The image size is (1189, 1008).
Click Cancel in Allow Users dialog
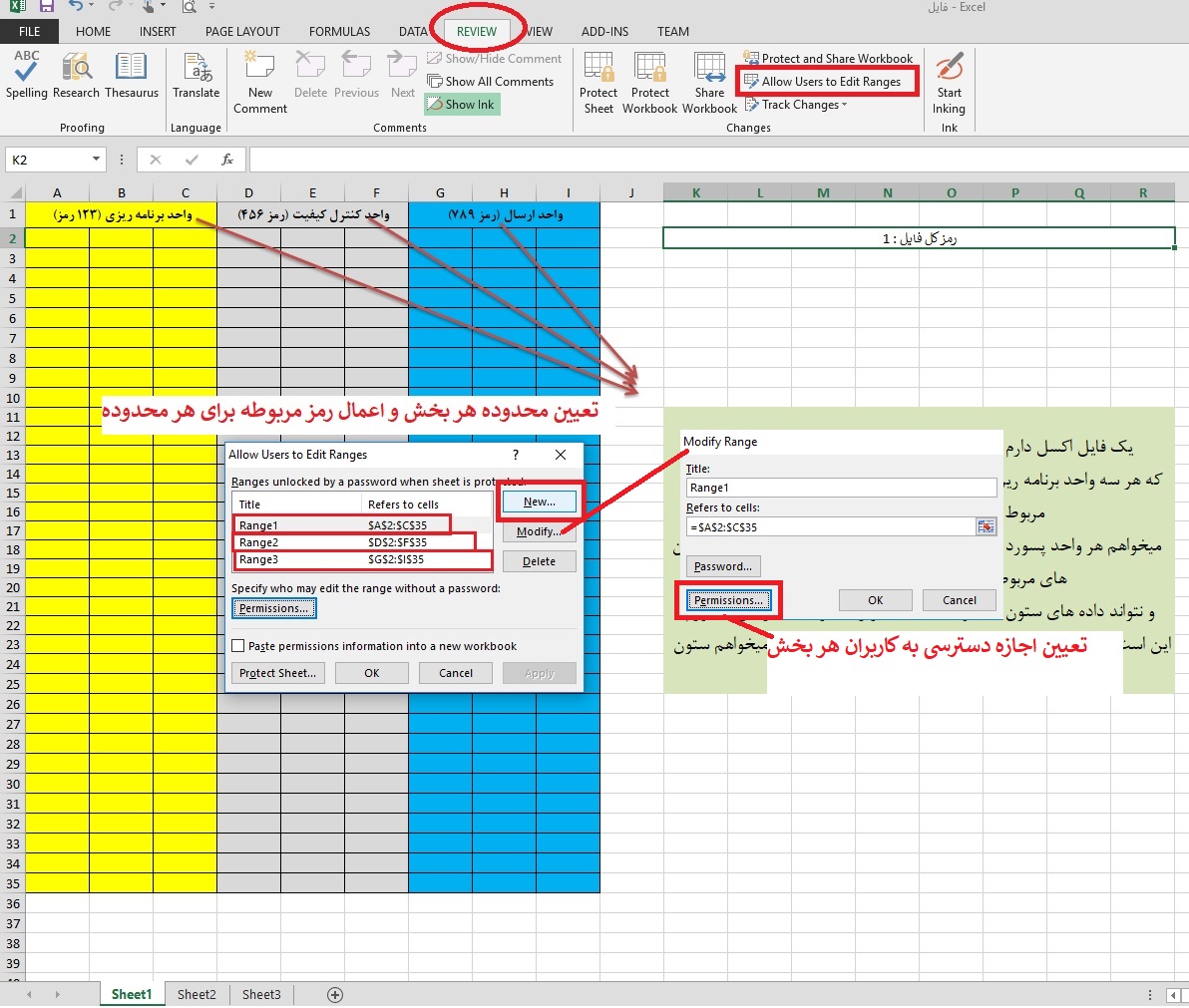pos(456,673)
